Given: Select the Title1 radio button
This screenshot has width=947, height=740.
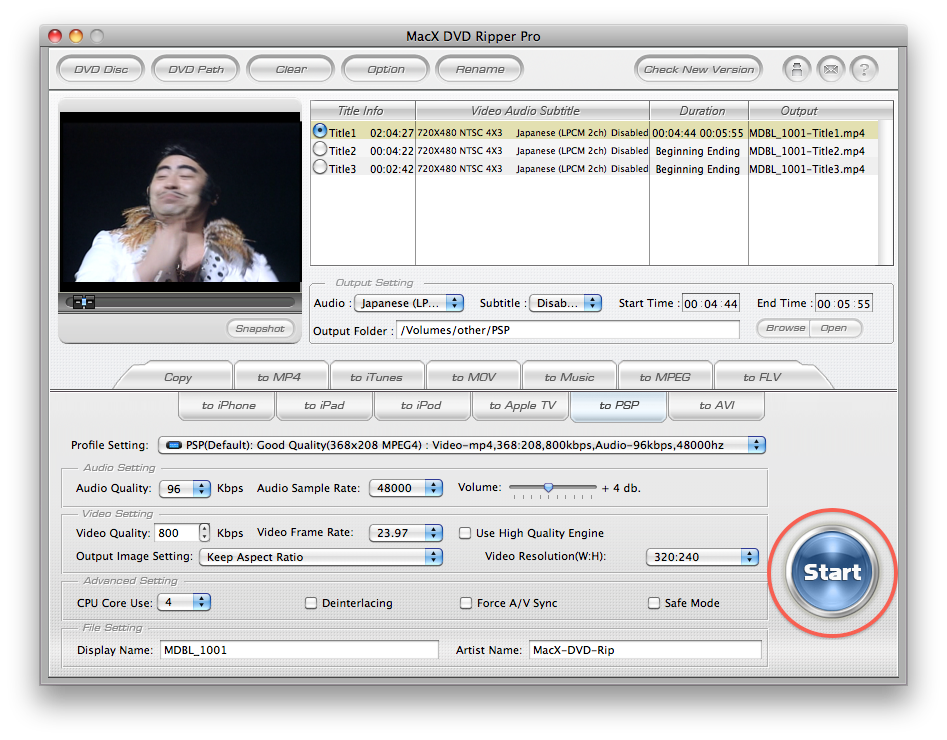Looking at the screenshot, I should tap(320, 130).
